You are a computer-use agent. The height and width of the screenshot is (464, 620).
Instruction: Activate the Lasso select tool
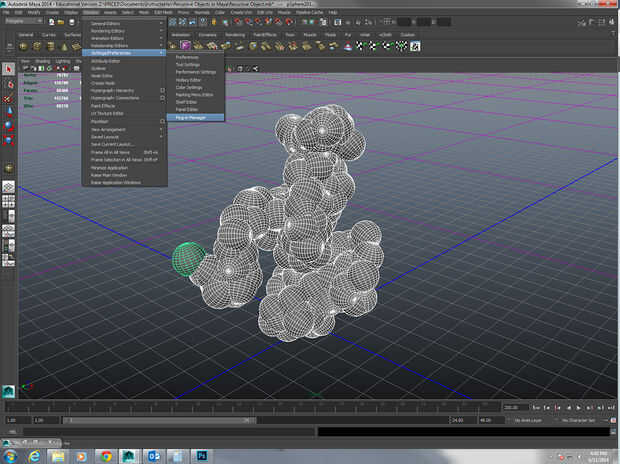pos(9,83)
